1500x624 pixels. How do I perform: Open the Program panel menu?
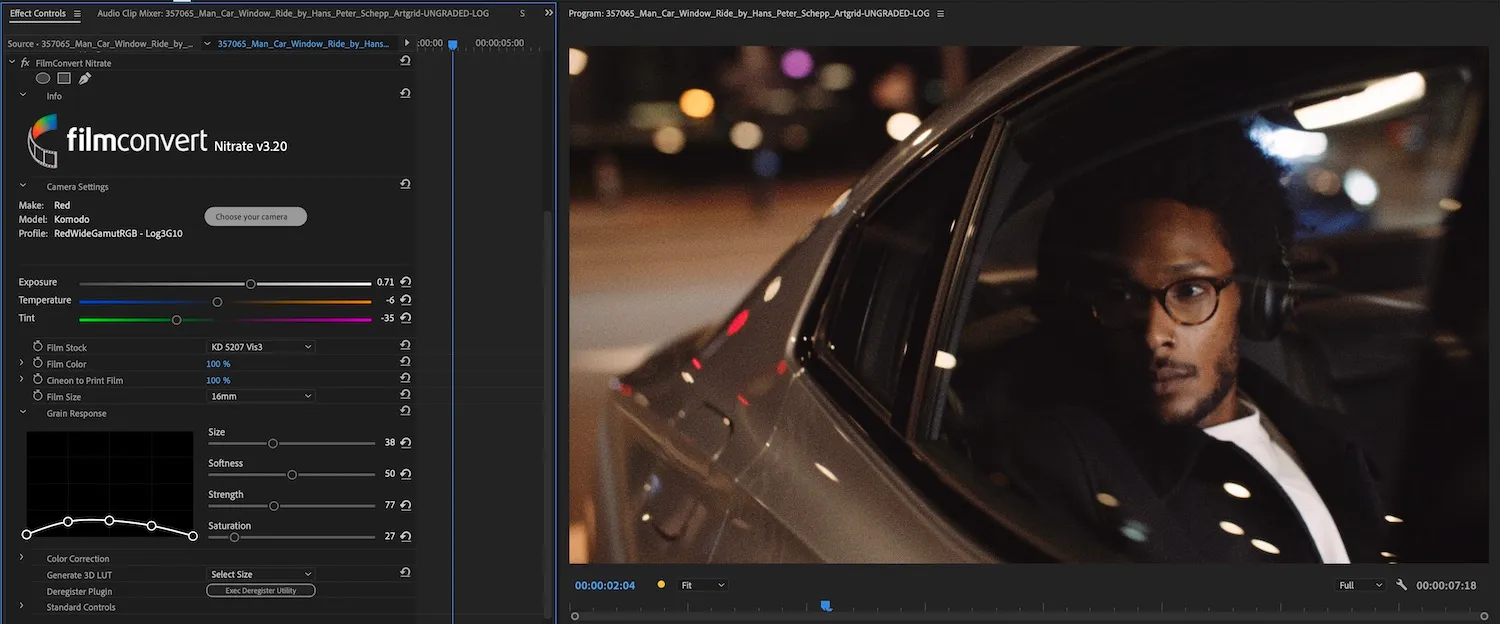coord(938,13)
